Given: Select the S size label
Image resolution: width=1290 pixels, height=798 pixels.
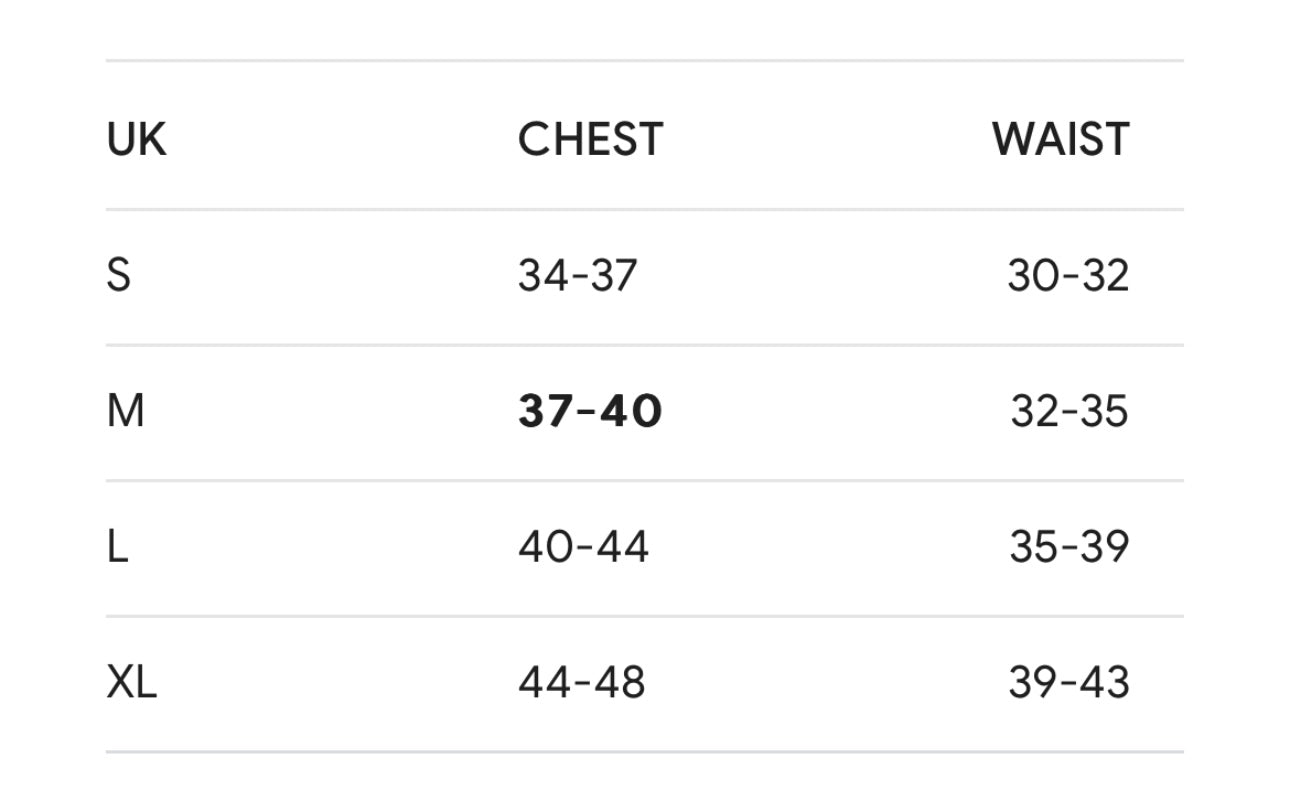Looking at the screenshot, I should pos(118,275).
